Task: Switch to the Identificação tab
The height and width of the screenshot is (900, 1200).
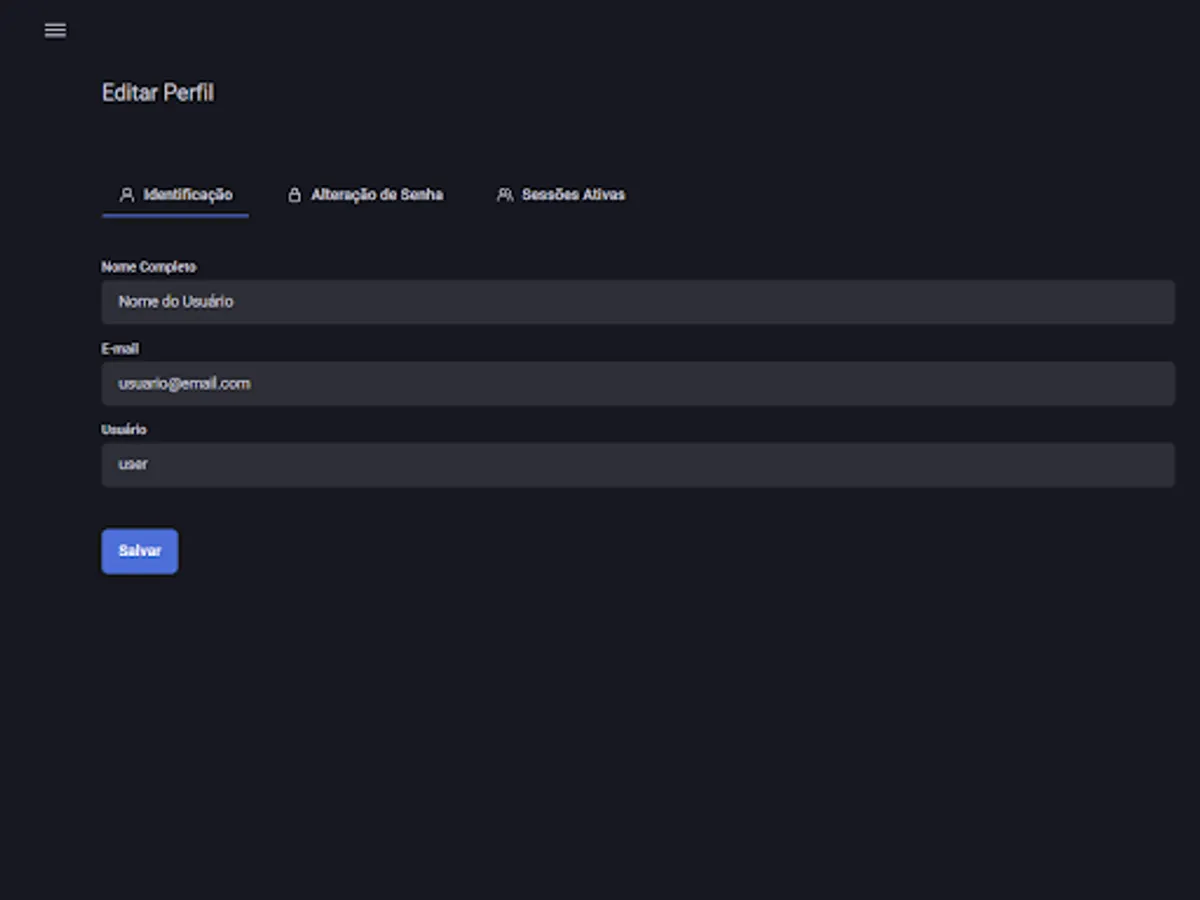Action: [175, 195]
